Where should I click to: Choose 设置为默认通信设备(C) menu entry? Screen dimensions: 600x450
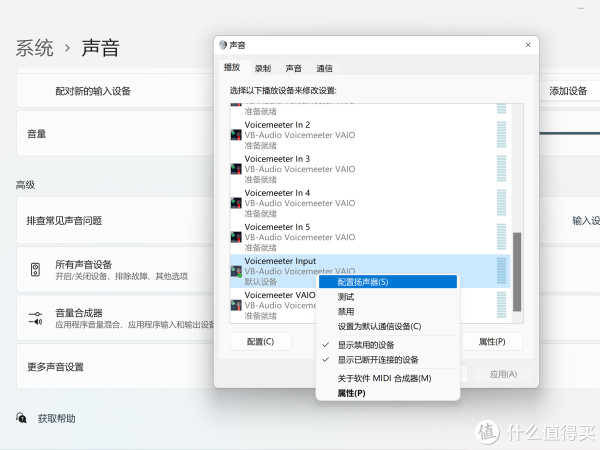[x=379, y=326]
